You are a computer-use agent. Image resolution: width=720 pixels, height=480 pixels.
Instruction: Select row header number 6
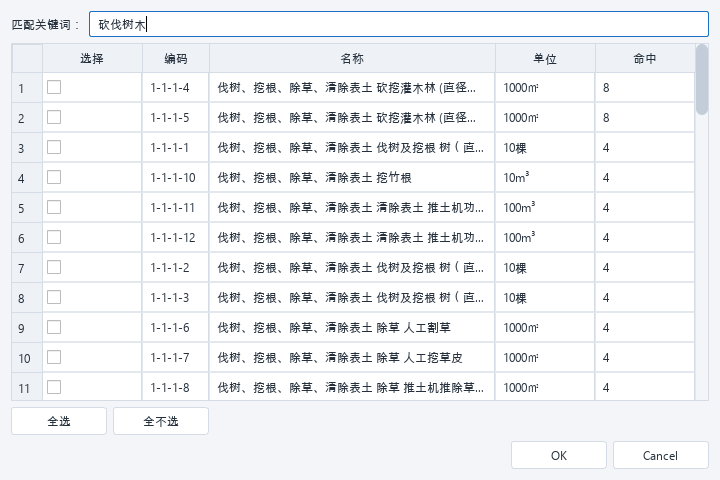point(27,237)
